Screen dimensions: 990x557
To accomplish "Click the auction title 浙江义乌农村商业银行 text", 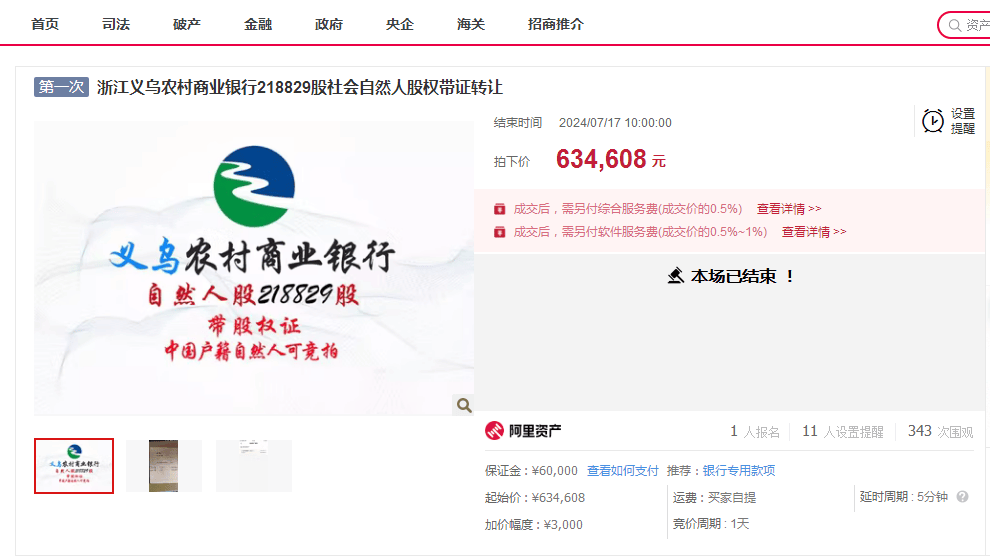I will (x=300, y=87).
